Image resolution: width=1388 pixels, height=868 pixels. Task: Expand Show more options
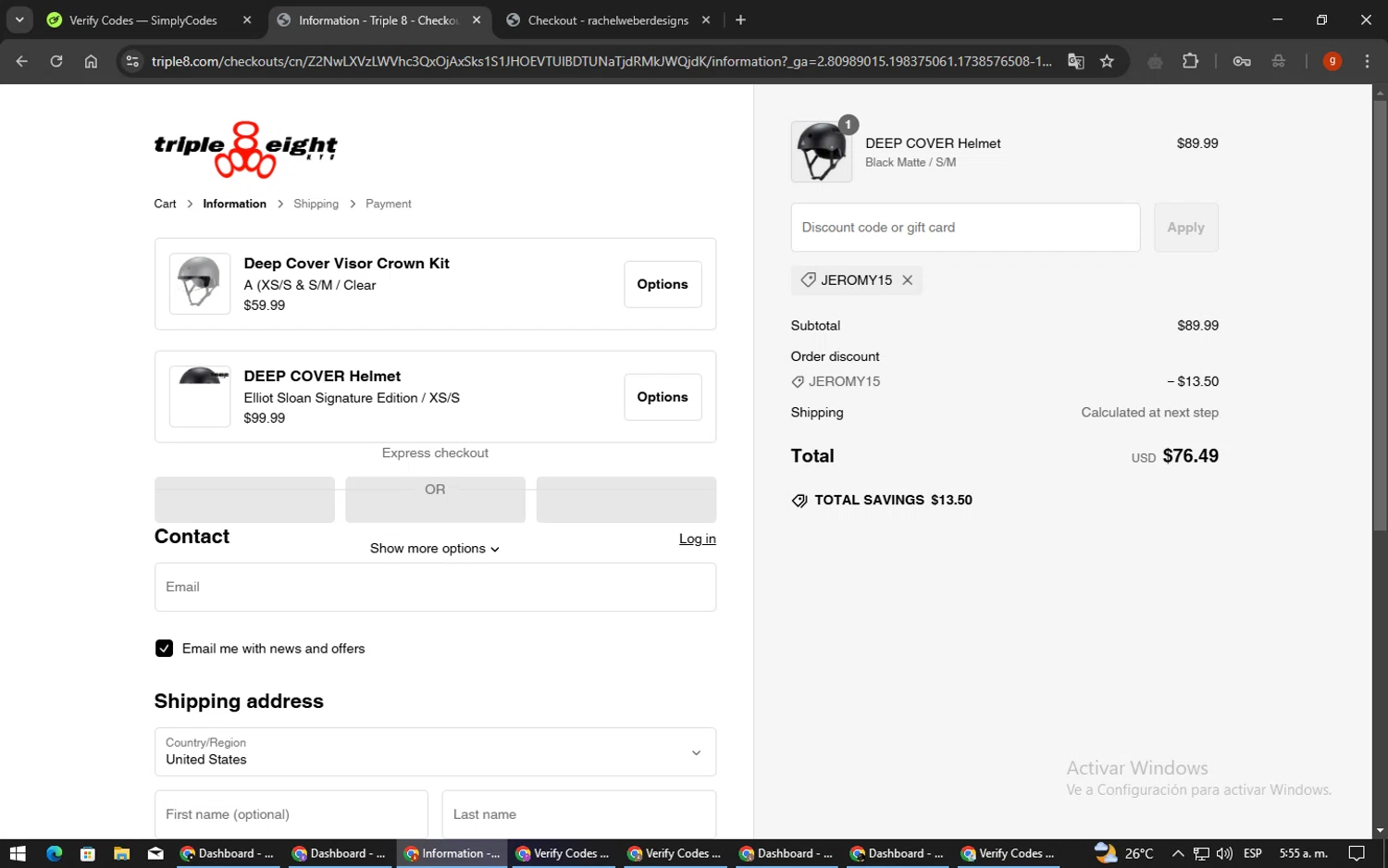point(435,549)
